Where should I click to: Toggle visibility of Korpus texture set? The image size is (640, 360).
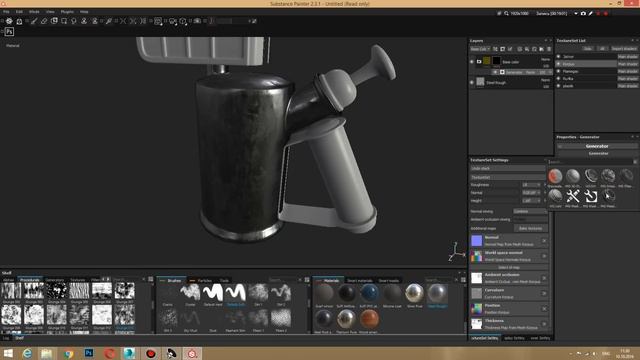click(x=558, y=64)
